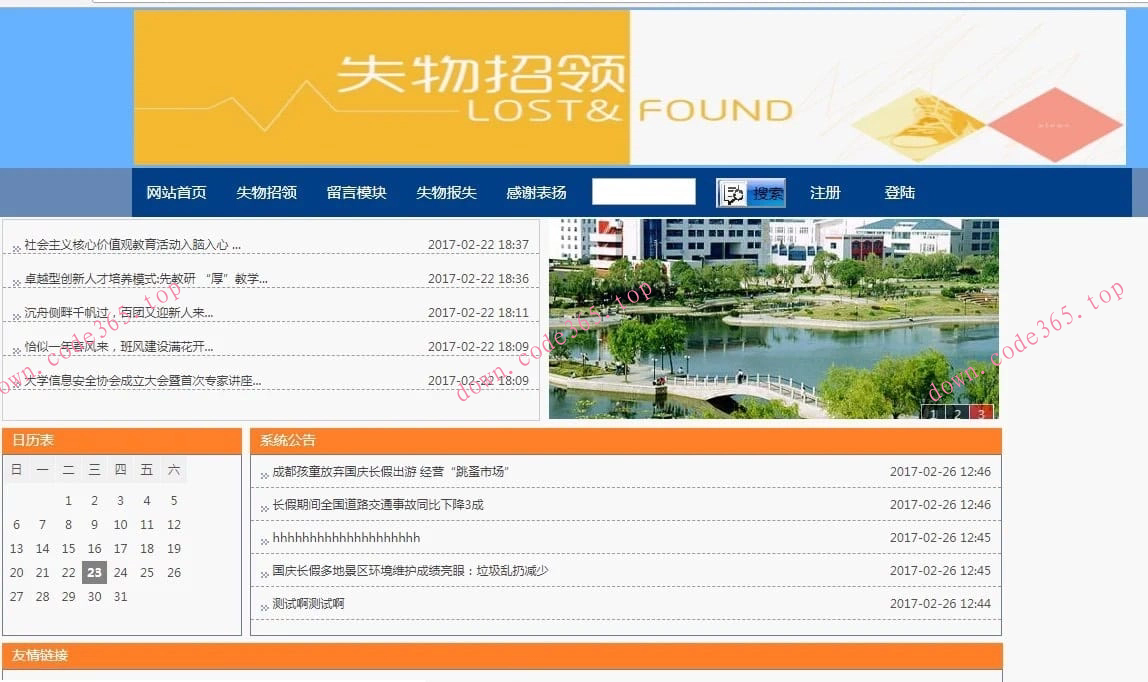The width and height of the screenshot is (1148, 682).
Task: Switch to 网站首页 home menu
Action: (178, 191)
